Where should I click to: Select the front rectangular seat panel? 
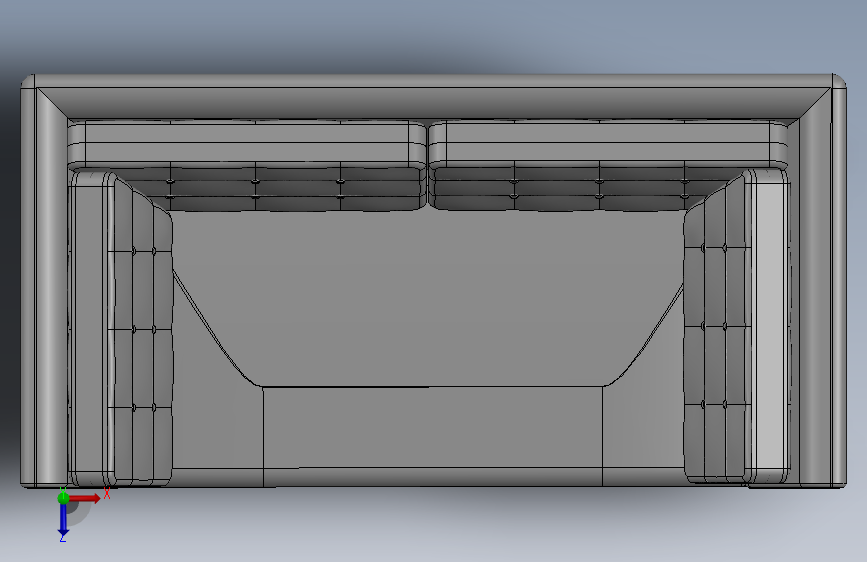(x=432, y=427)
